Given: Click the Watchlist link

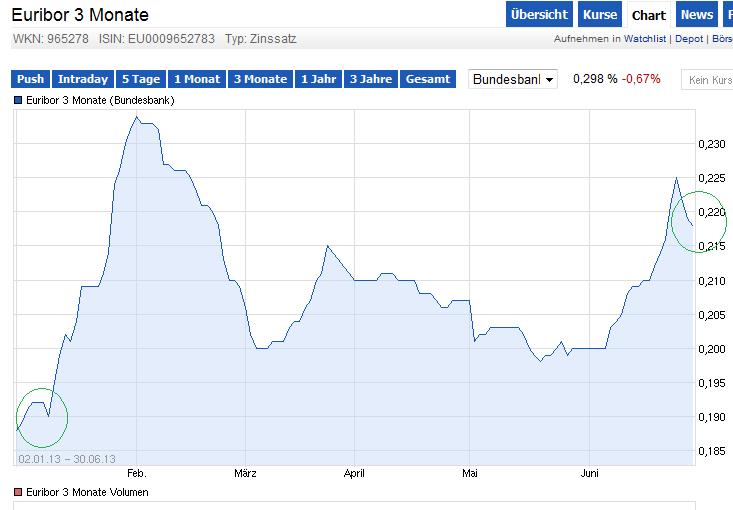Looking at the screenshot, I should [648, 39].
